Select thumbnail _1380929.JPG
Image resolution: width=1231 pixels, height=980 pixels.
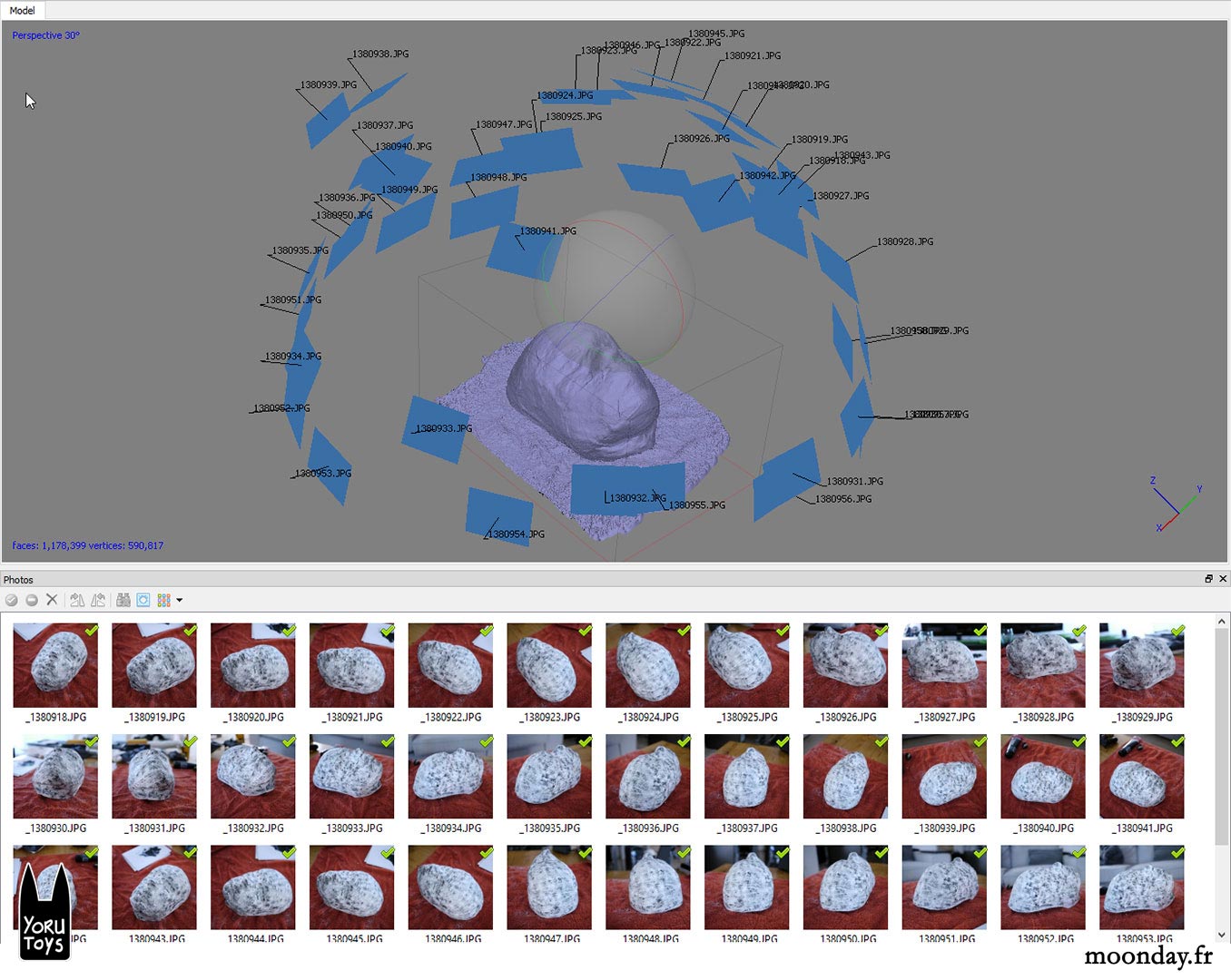coord(1141,666)
